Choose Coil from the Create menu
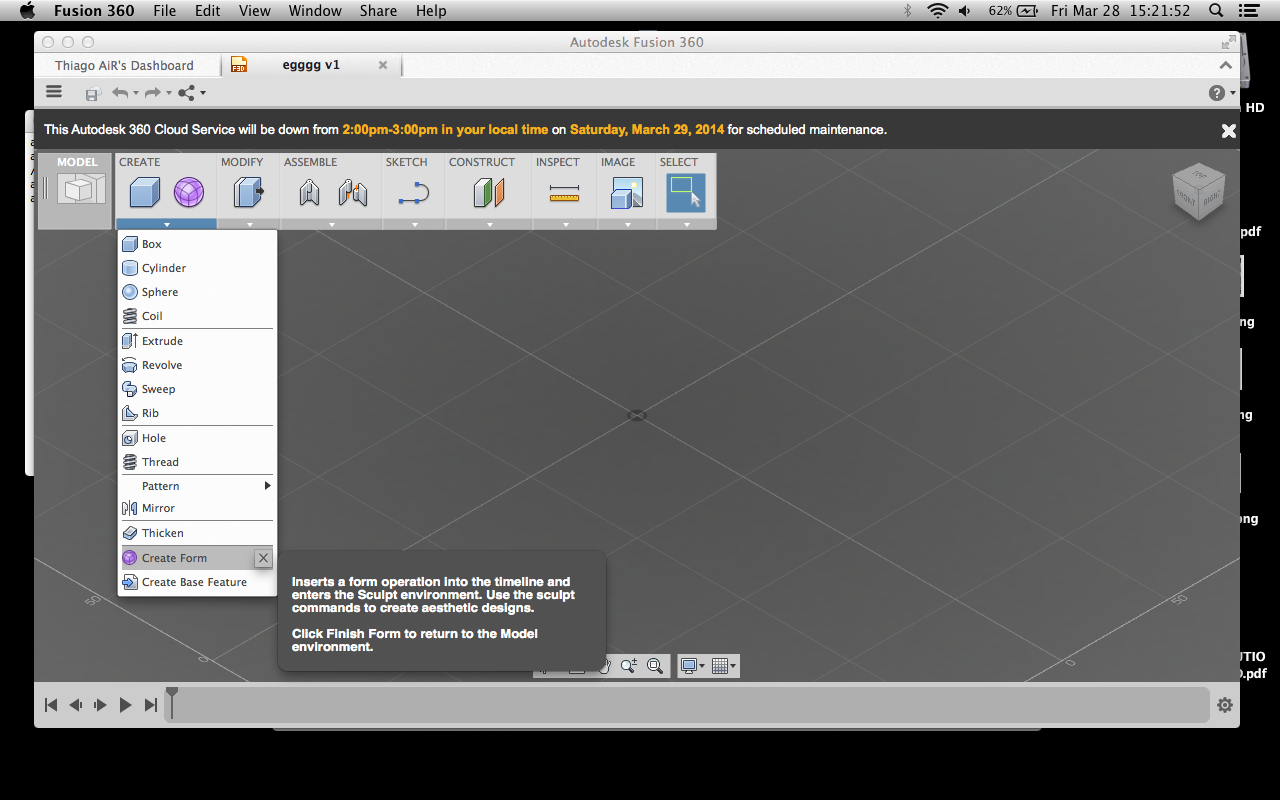 click(197, 316)
